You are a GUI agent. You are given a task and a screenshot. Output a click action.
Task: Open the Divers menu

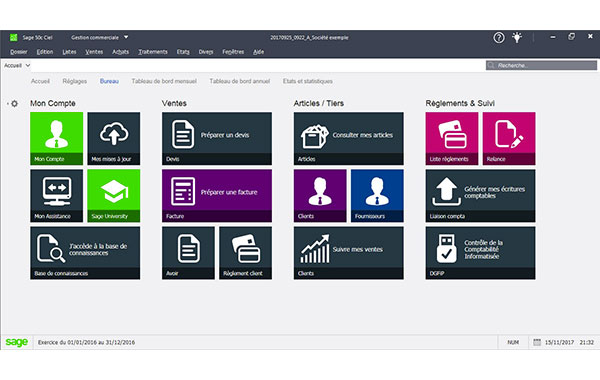click(x=206, y=52)
